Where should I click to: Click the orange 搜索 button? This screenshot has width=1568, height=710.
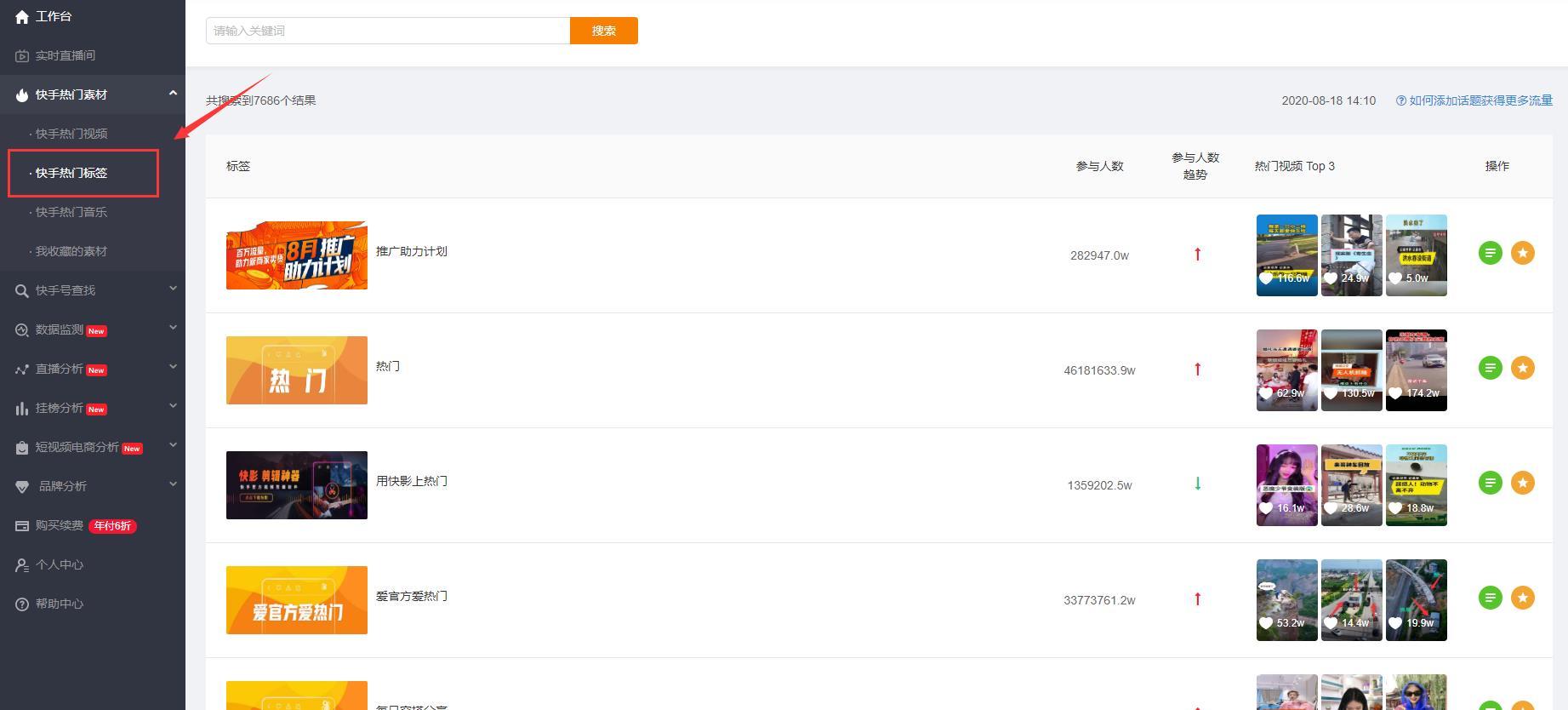point(604,31)
